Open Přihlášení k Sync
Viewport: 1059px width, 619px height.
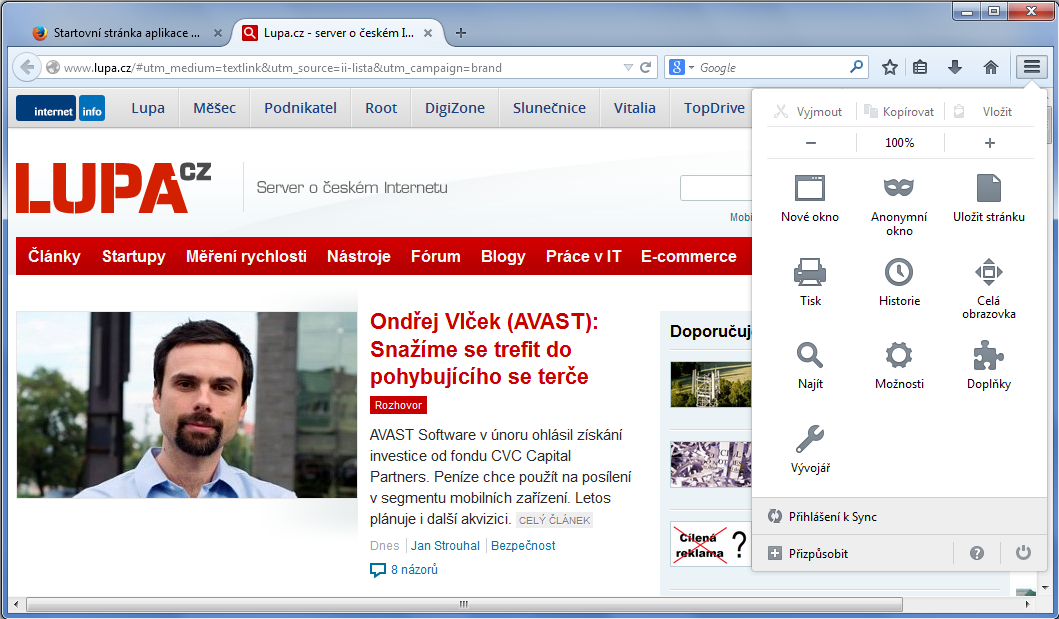pos(900,516)
